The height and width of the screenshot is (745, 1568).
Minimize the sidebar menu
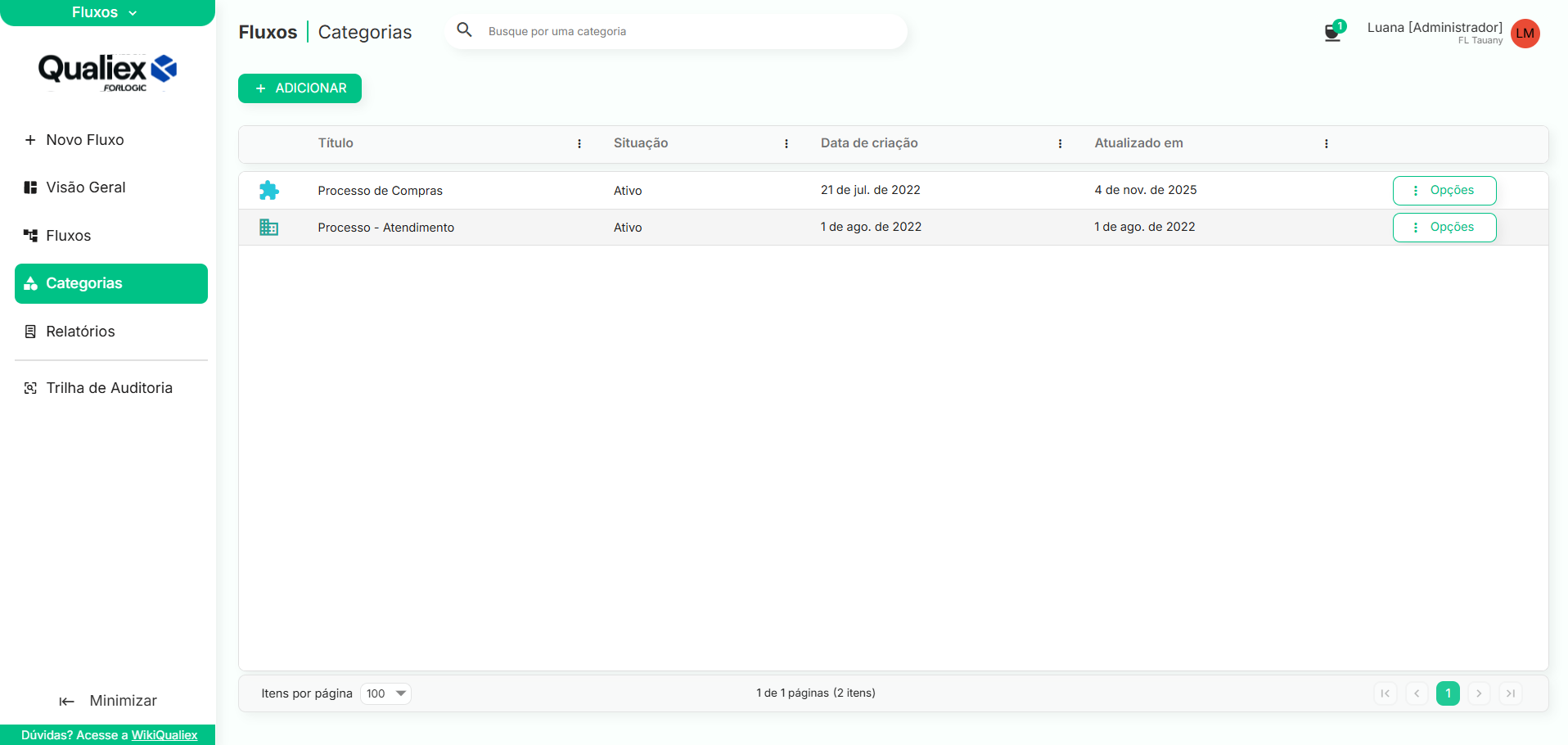[108, 701]
